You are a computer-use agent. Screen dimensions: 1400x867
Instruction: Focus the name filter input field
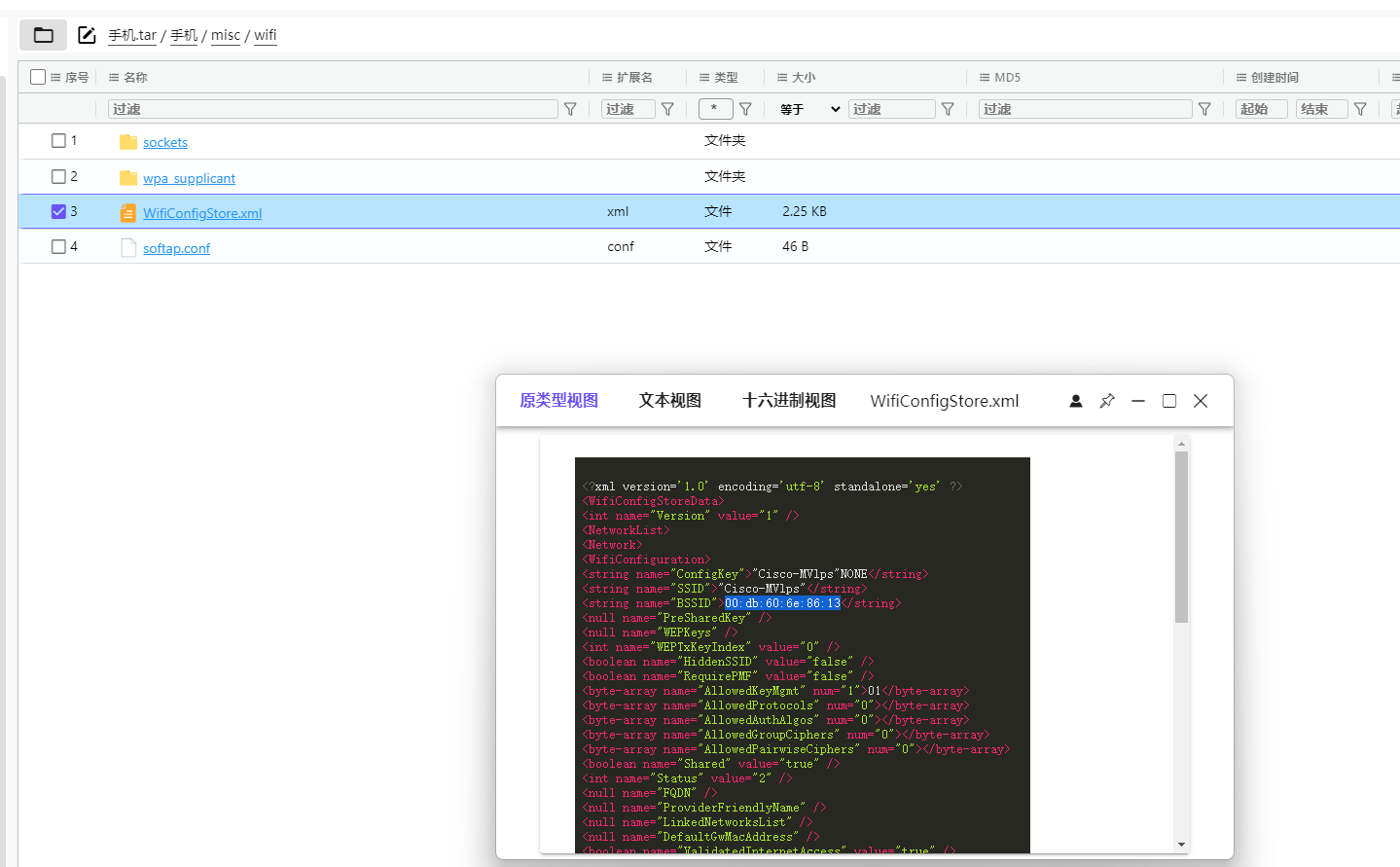click(x=333, y=109)
